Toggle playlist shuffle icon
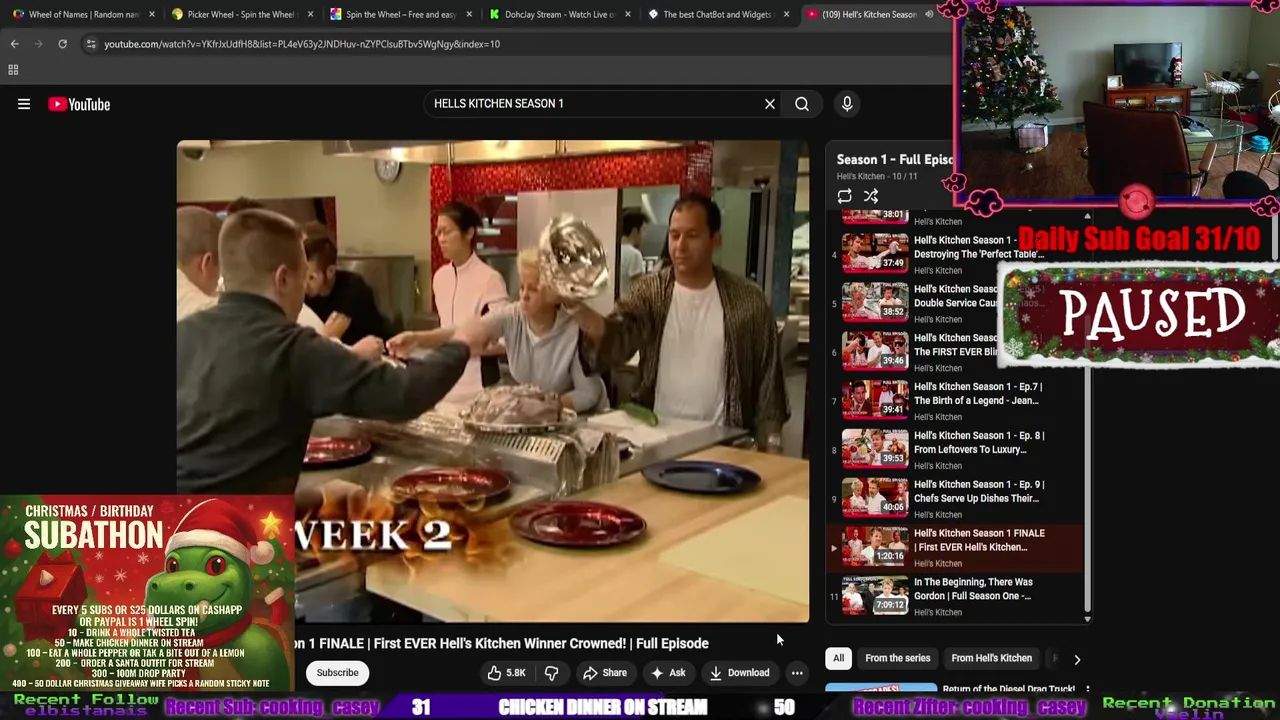1280x720 pixels. pos(871,196)
